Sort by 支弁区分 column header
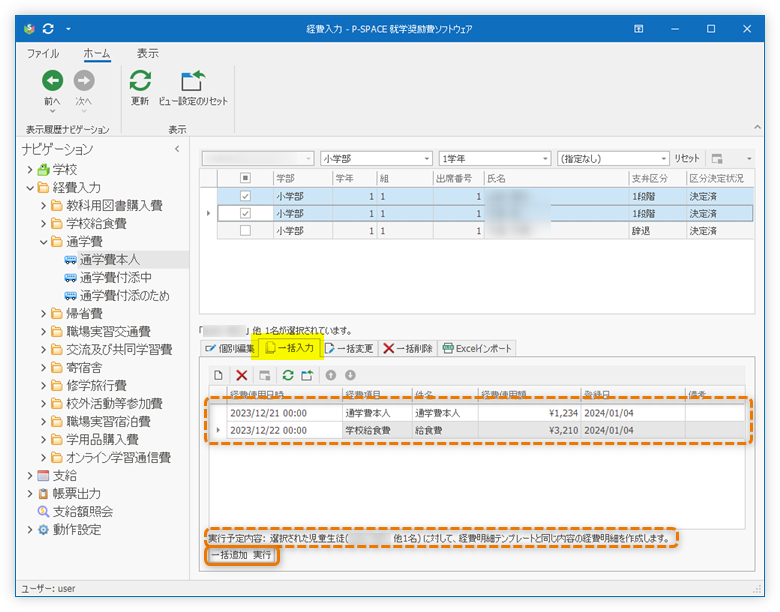Image resolution: width=780 pixels, height=612 pixels. (657, 178)
